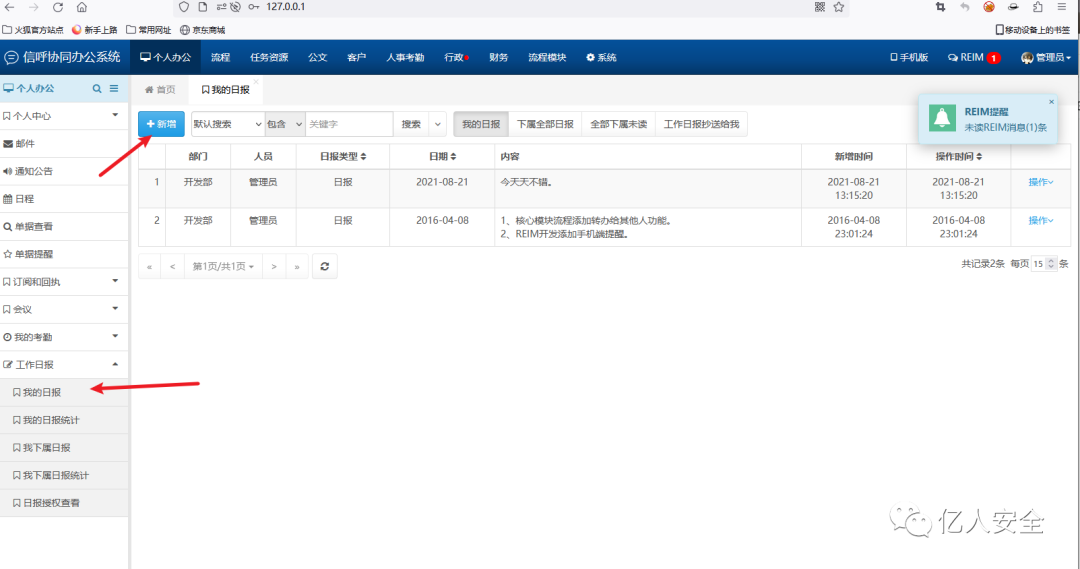Bookmark page with the star icon in address bar
1080x569 pixels.
839,7
